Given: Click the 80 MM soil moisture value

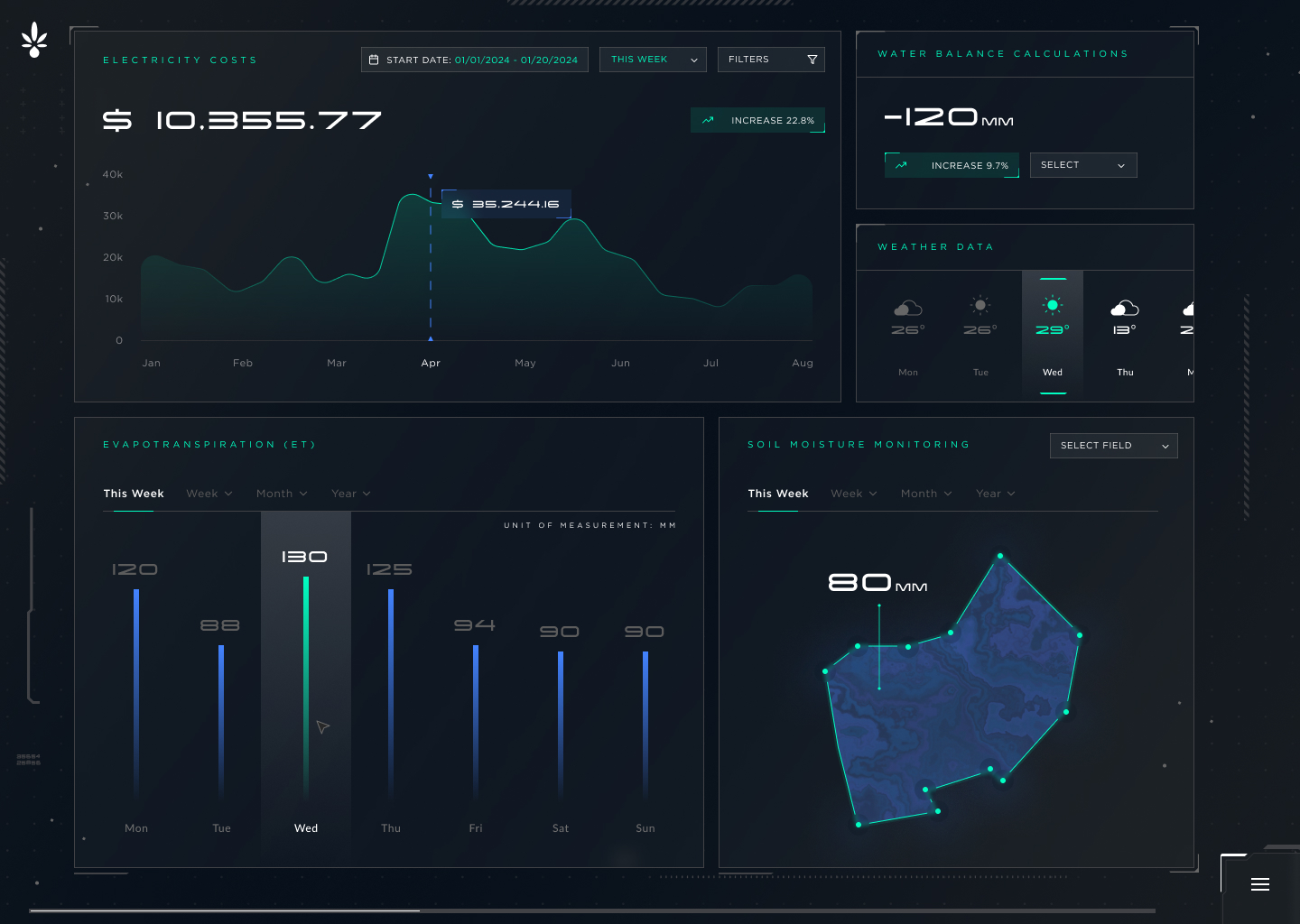Looking at the screenshot, I should 877,583.
